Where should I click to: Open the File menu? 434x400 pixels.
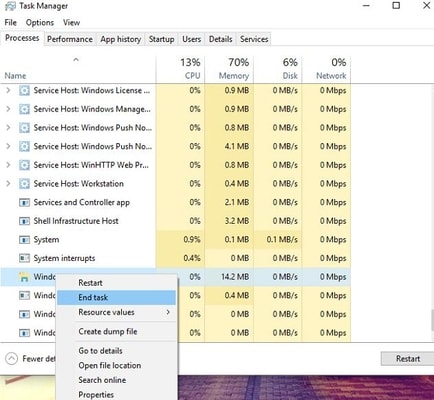(x=11, y=23)
